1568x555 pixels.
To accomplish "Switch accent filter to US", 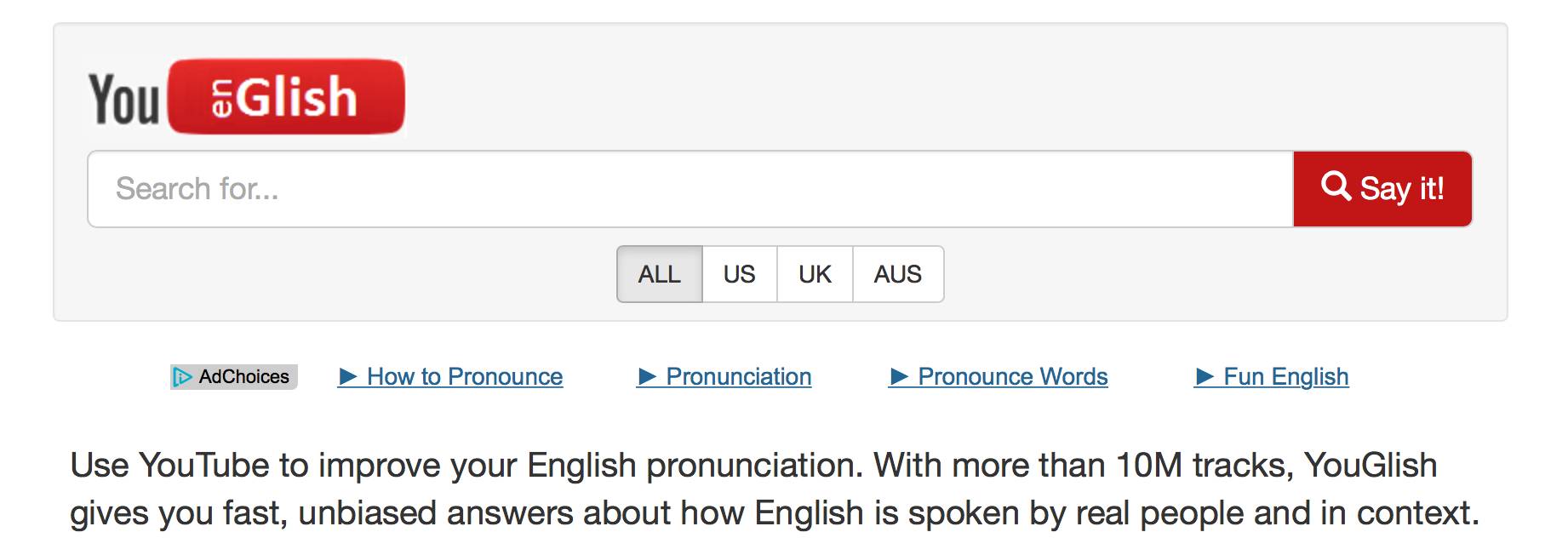I will click(x=739, y=274).
